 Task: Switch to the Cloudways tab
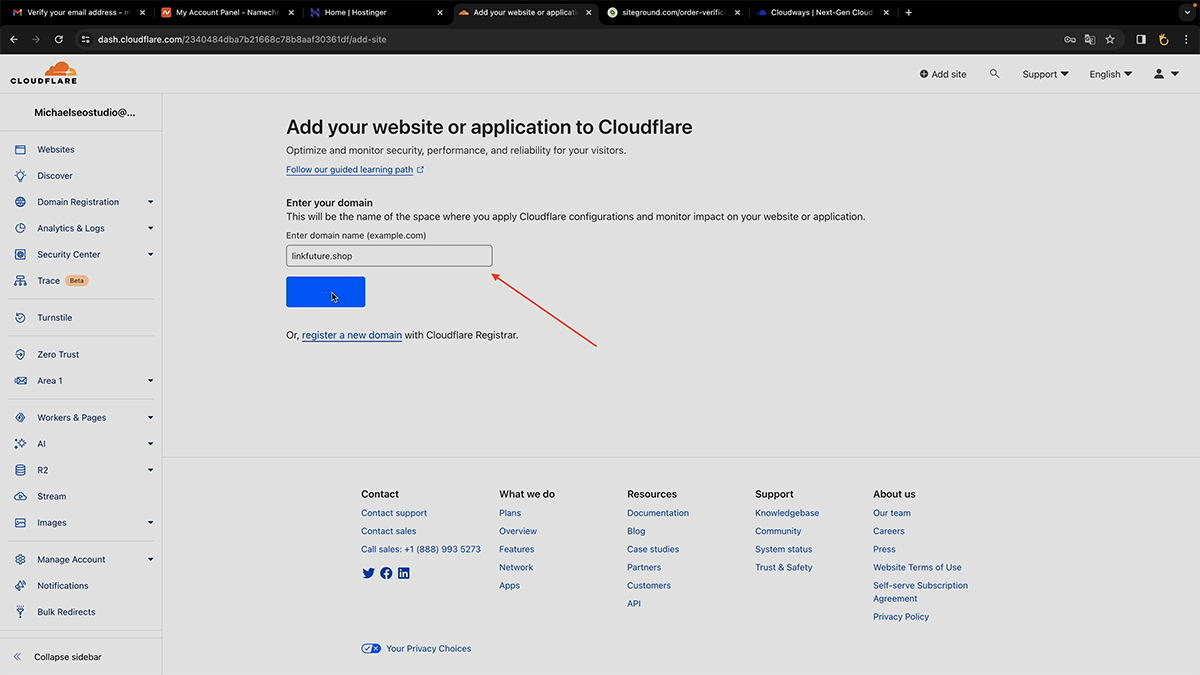(824, 12)
